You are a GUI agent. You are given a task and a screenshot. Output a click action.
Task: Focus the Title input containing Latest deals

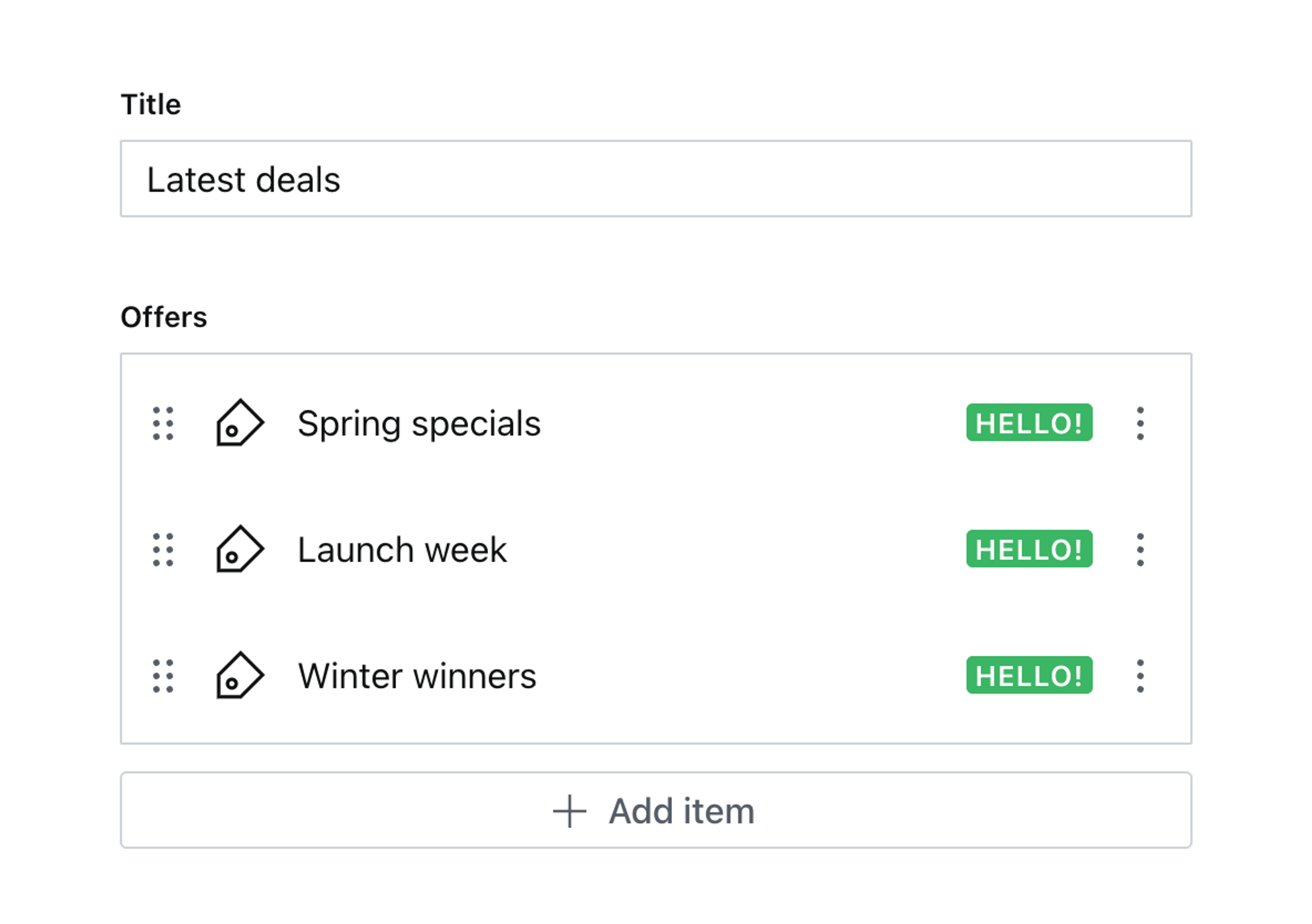(655, 179)
